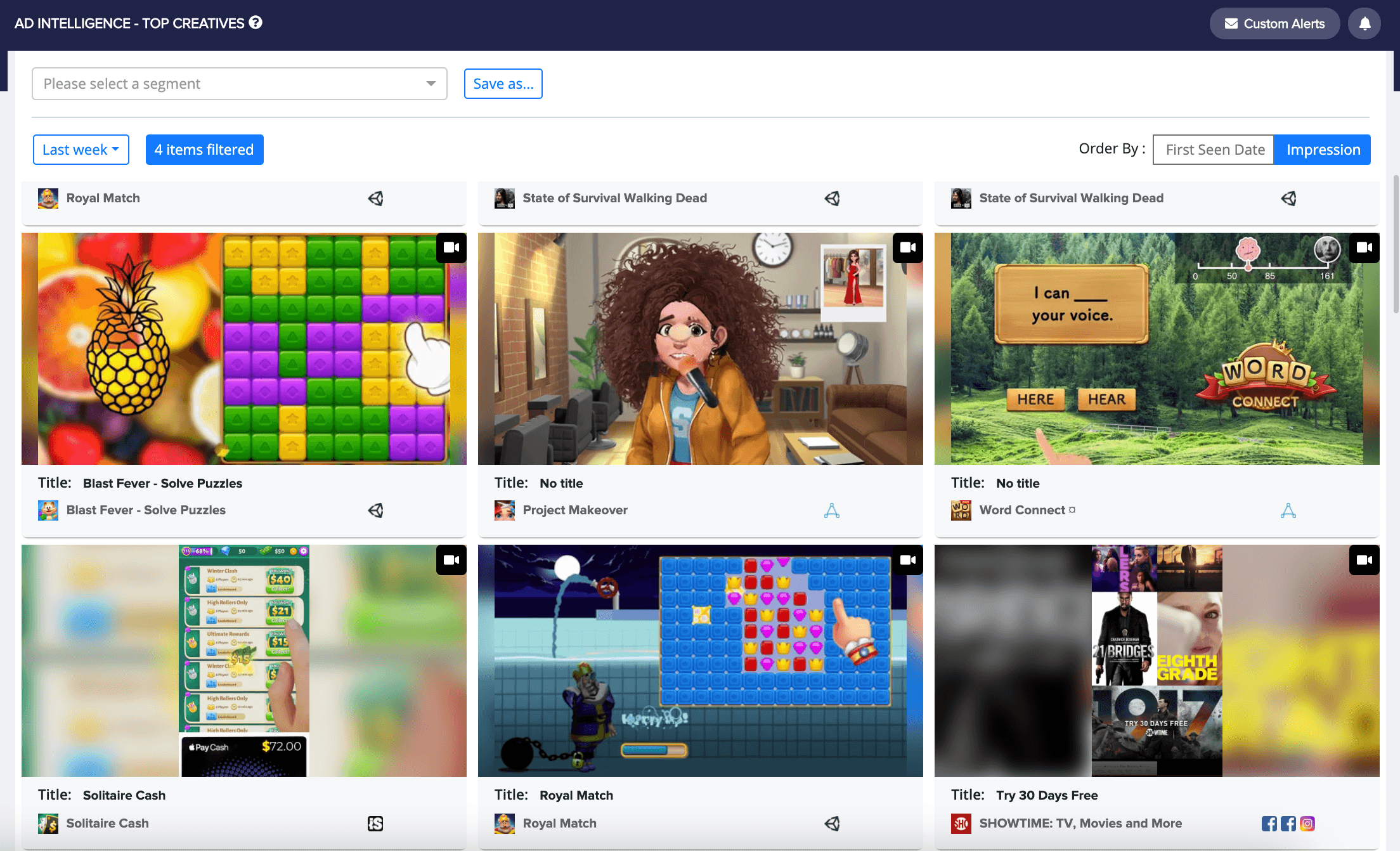Click the Custom Alerts button
The image size is (1400, 851).
click(1274, 23)
